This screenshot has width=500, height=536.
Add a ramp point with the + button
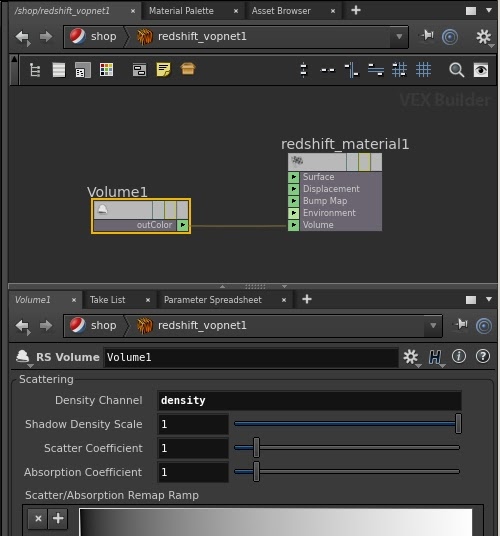58,519
